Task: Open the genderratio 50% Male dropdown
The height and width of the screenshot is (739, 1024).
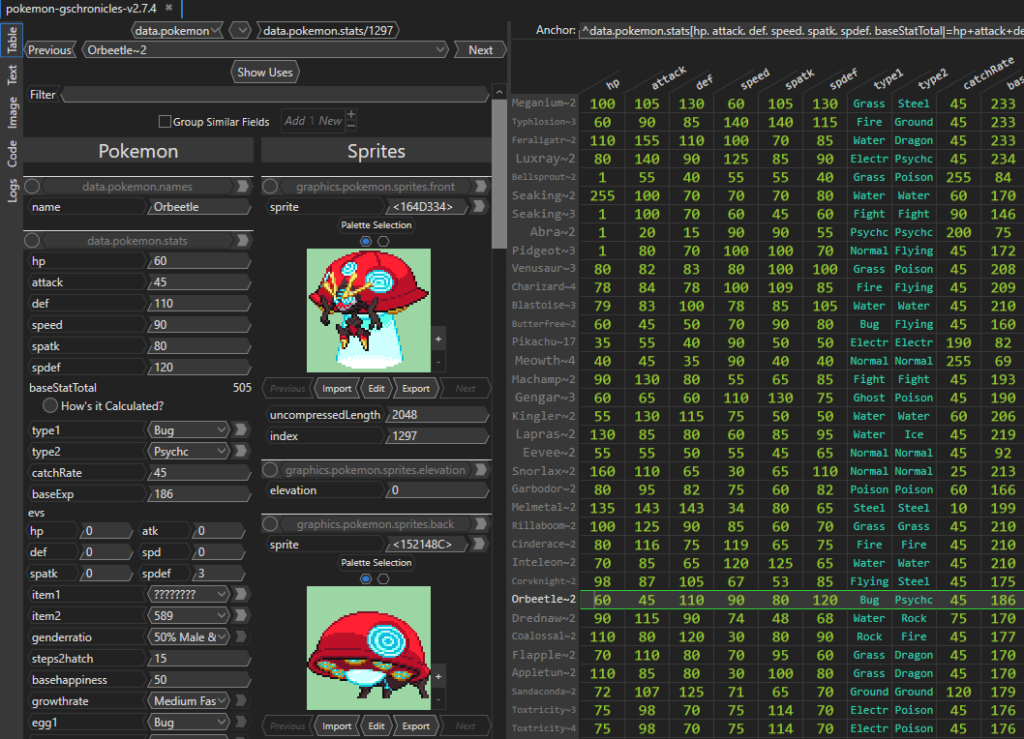Action: pyautogui.click(x=189, y=637)
